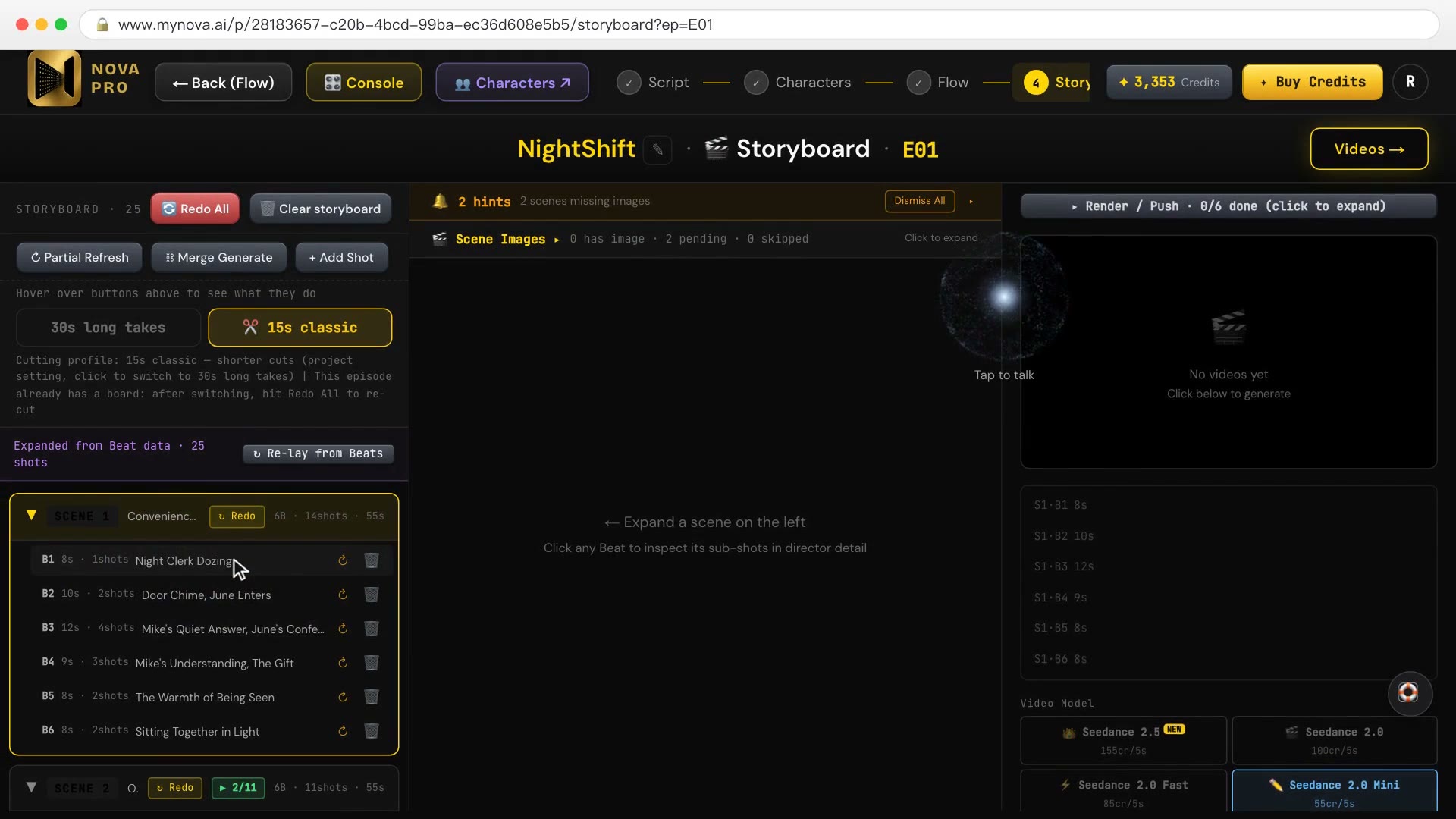The width and height of the screenshot is (1456, 819).
Task: Expand the Render / Push panel
Action: pos(1228,206)
